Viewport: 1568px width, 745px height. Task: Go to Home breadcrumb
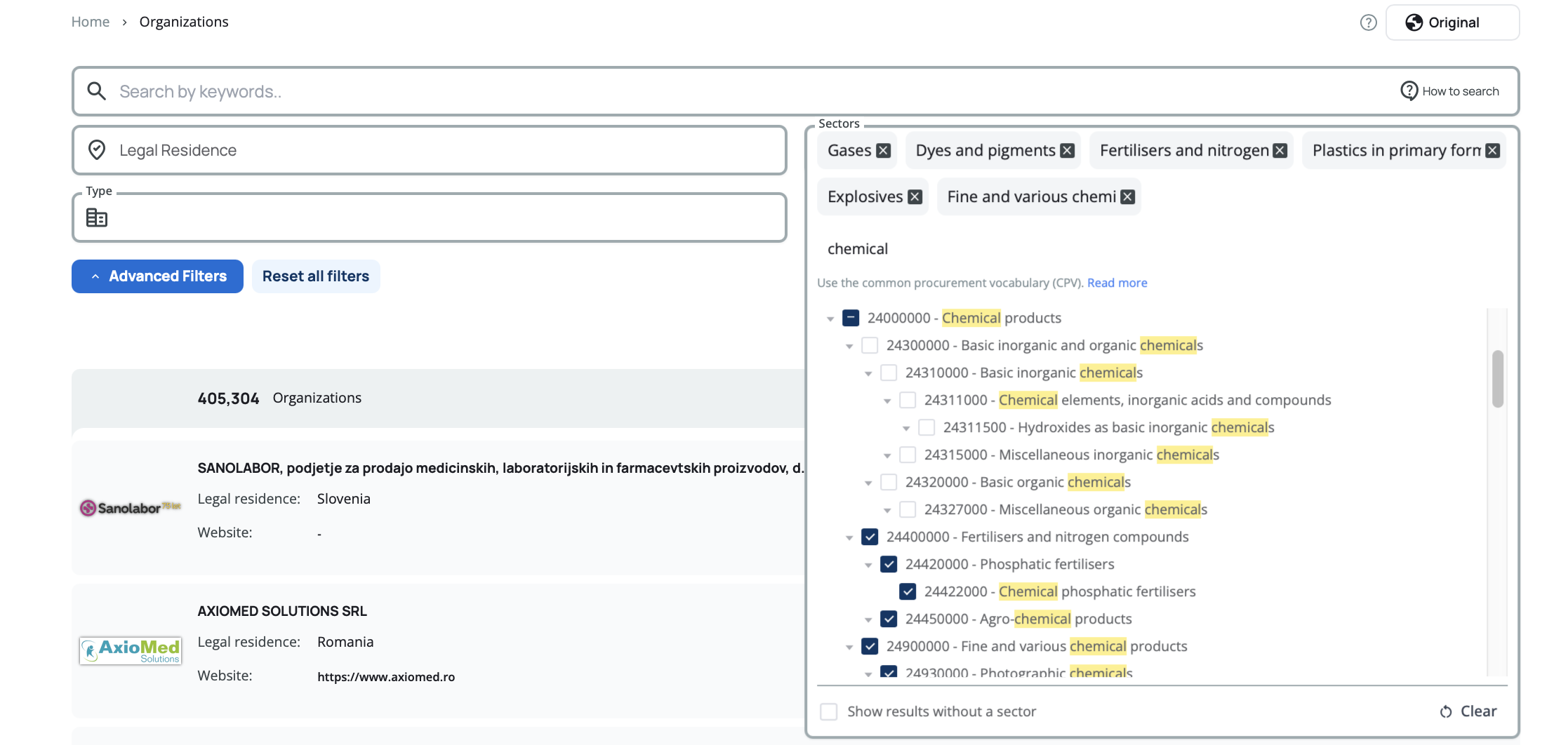[91, 22]
